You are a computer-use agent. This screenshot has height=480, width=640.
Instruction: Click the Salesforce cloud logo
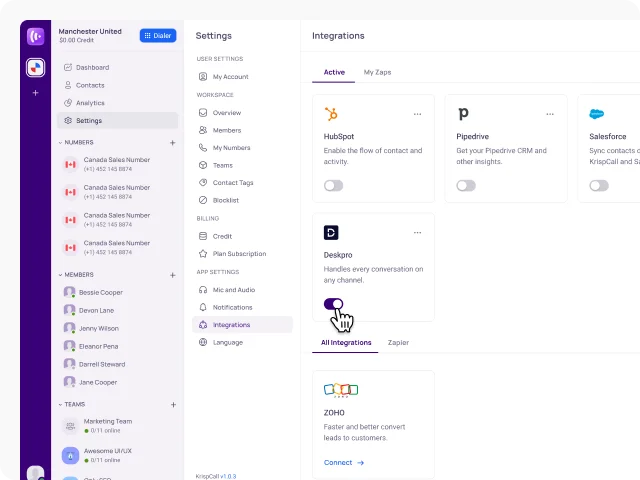coord(596,114)
